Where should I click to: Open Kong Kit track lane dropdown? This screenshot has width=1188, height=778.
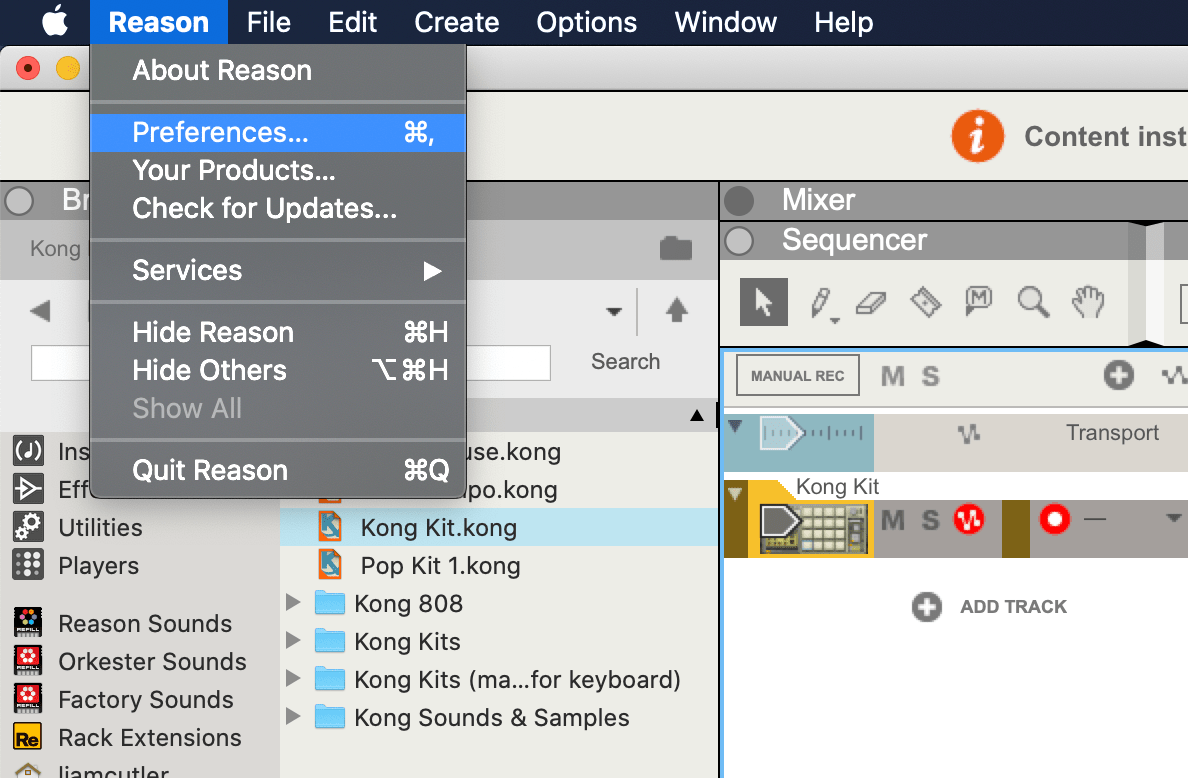(1173, 518)
